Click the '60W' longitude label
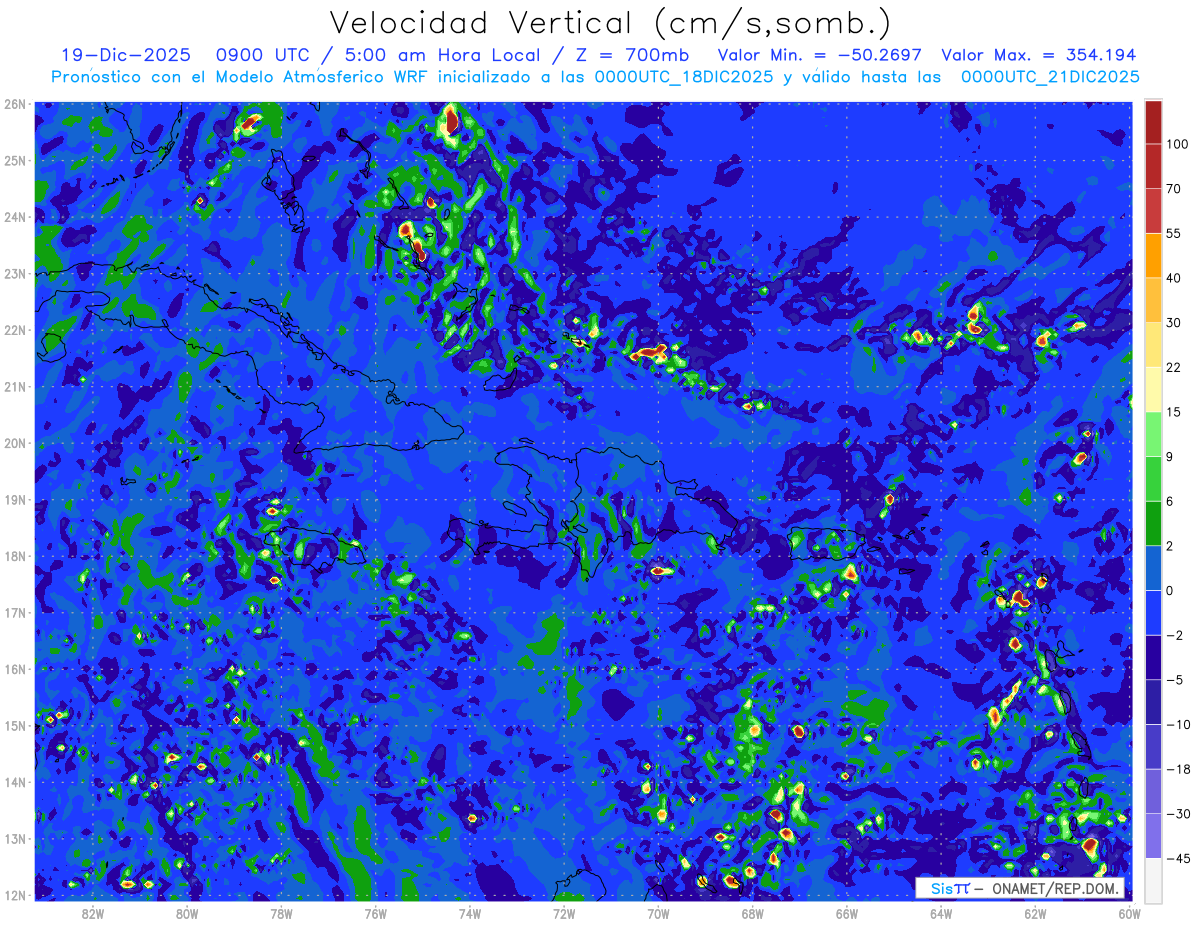 (x=1130, y=913)
